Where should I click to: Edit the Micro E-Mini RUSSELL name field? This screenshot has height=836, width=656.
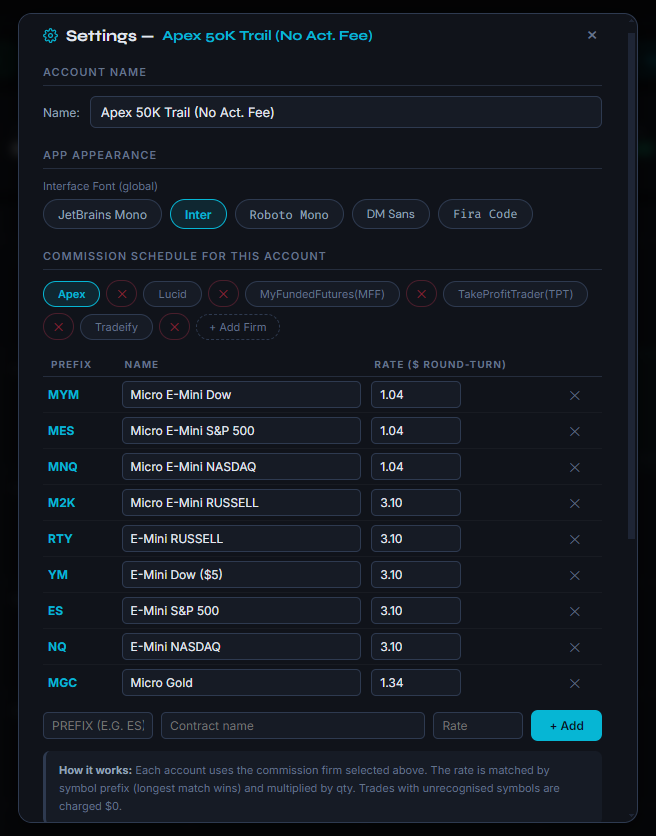coord(241,503)
